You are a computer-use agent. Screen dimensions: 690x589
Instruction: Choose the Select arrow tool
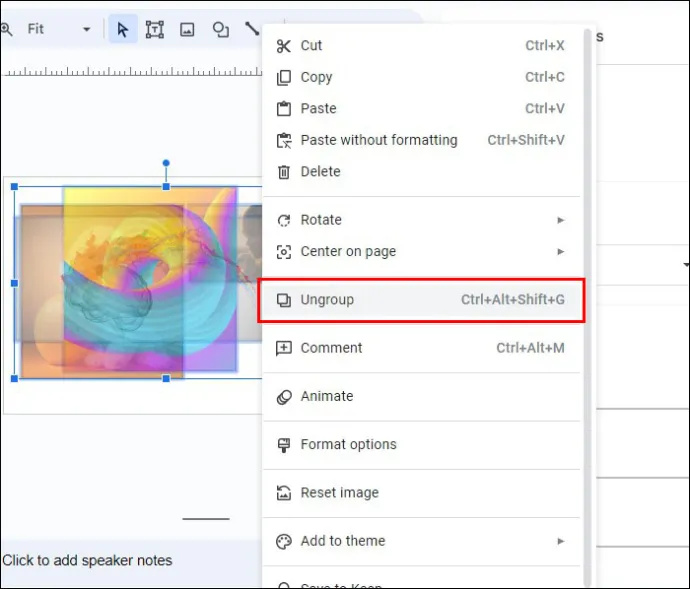[123, 29]
